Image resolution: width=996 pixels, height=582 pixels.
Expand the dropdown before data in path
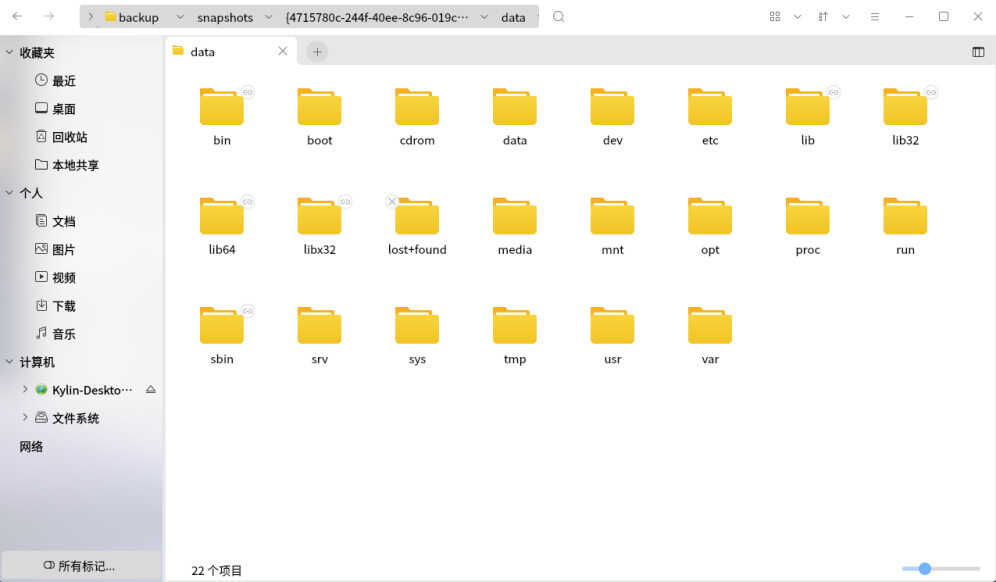(484, 17)
